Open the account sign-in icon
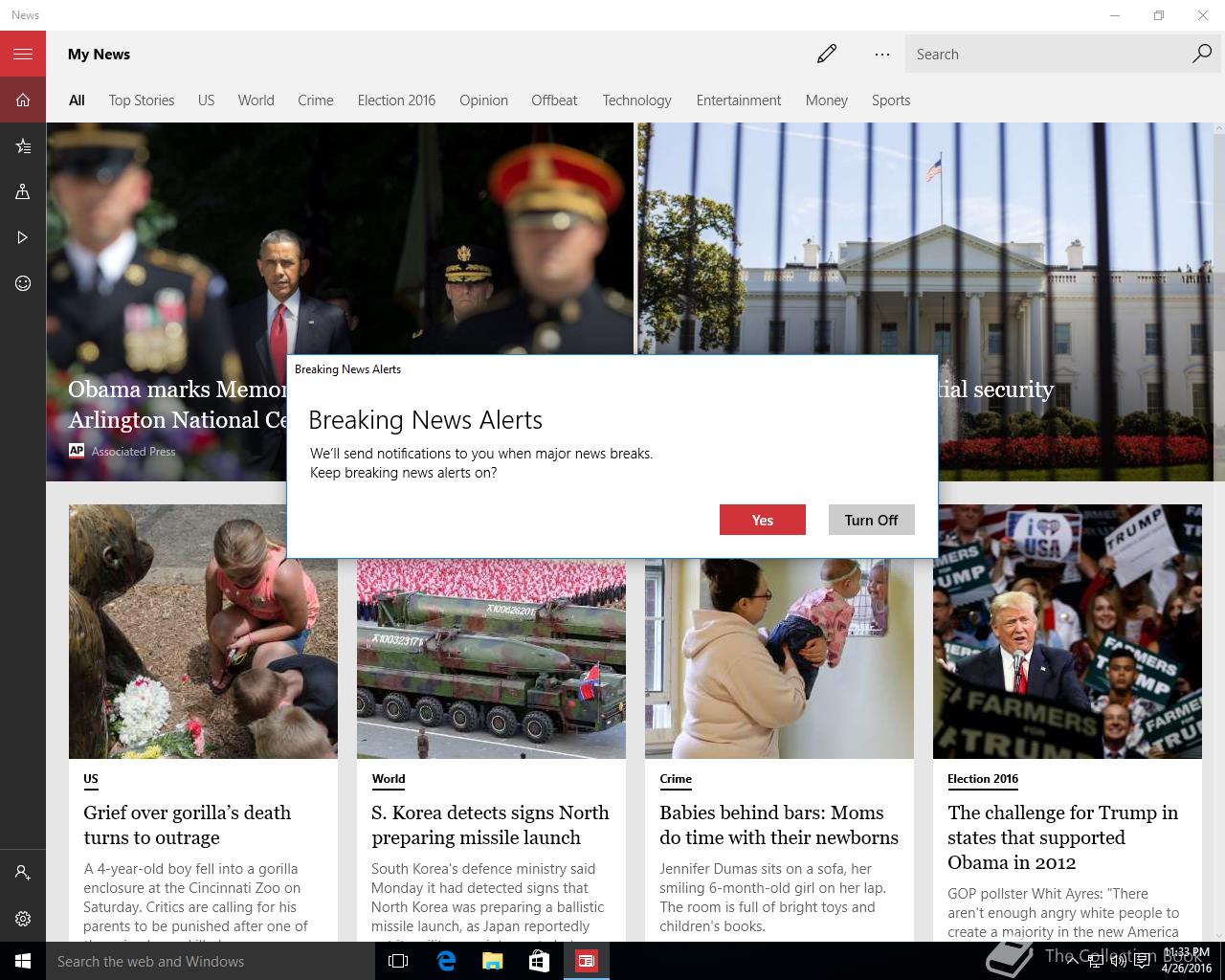 click(23, 873)
